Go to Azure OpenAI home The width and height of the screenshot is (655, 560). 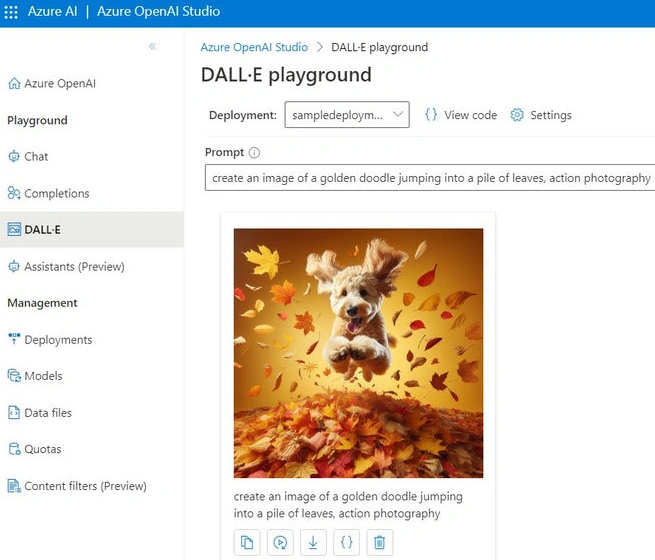pos(52,84)
